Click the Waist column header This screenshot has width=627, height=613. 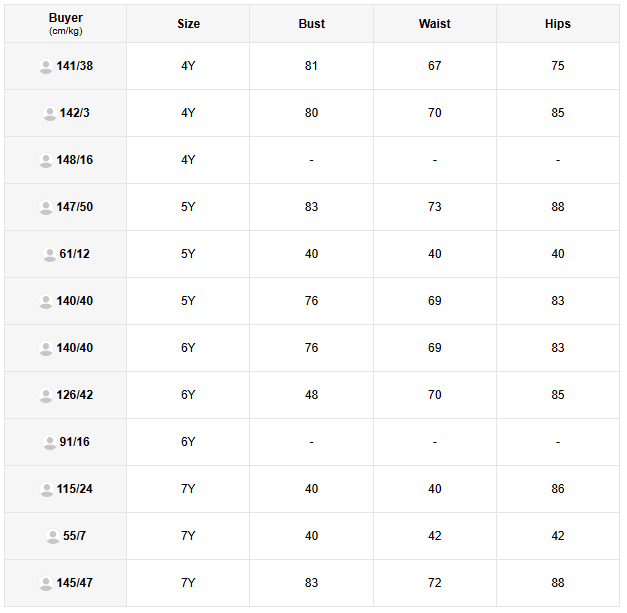(434, 24)
